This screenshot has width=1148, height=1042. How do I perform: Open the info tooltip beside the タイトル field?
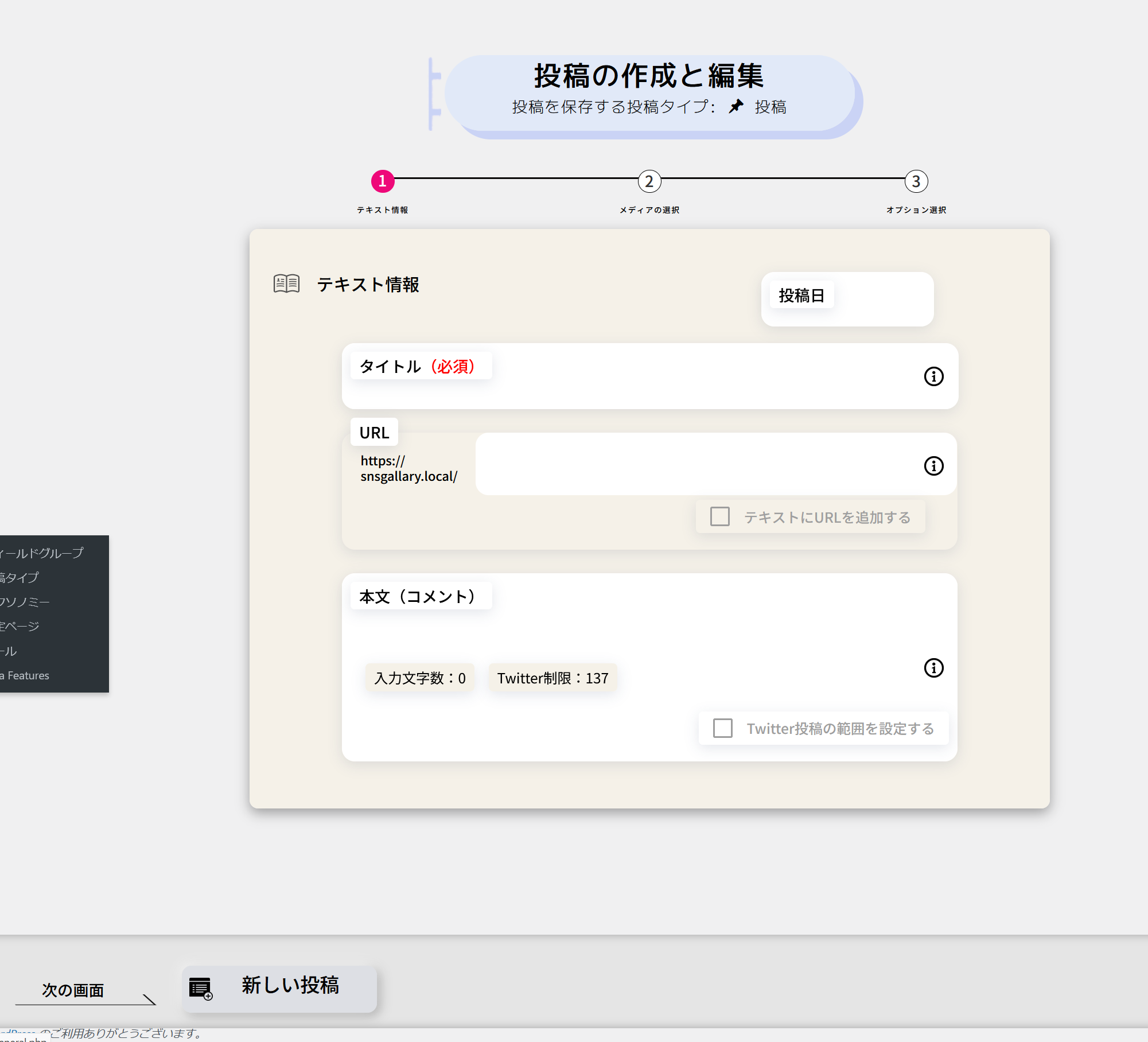click(x=933, y=376)
